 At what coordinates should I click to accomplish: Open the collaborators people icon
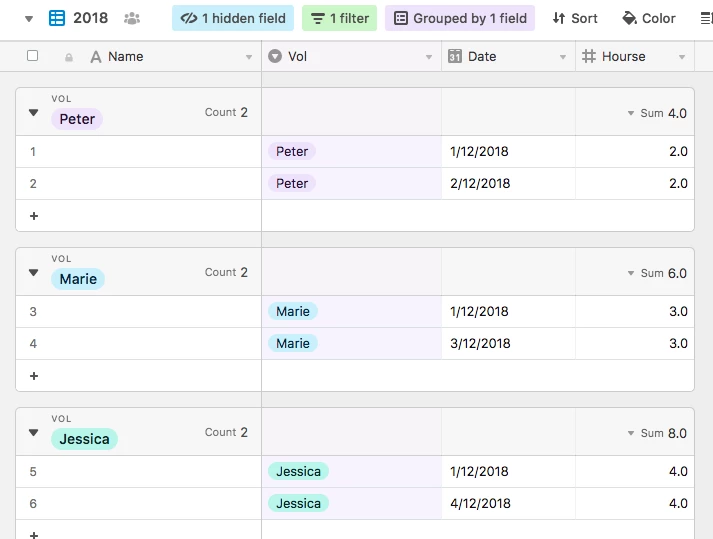pyautogui.click(x=132, y=19)
